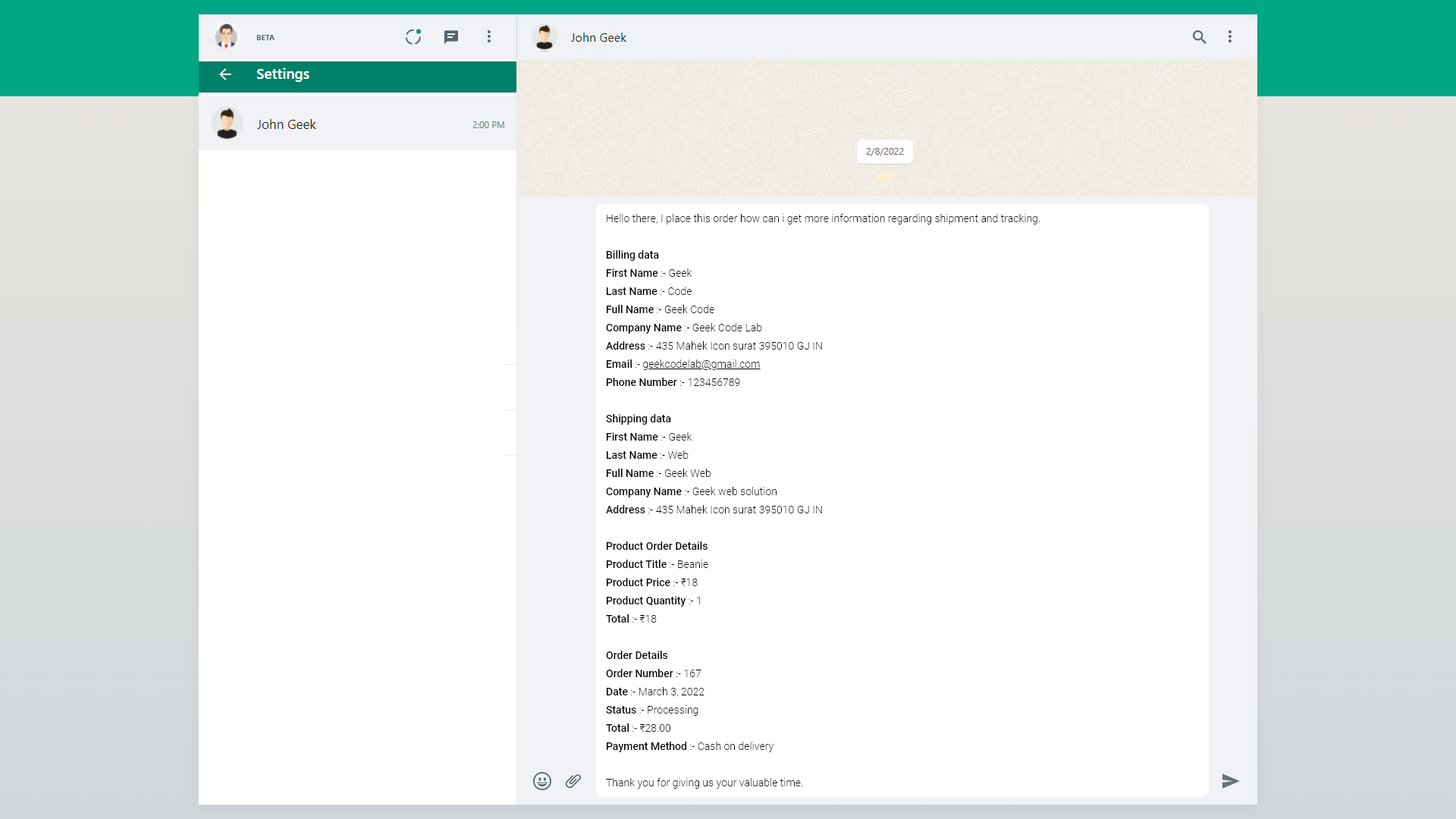
Task: Click the Product Title Beanie line
Action: point(657,564)
